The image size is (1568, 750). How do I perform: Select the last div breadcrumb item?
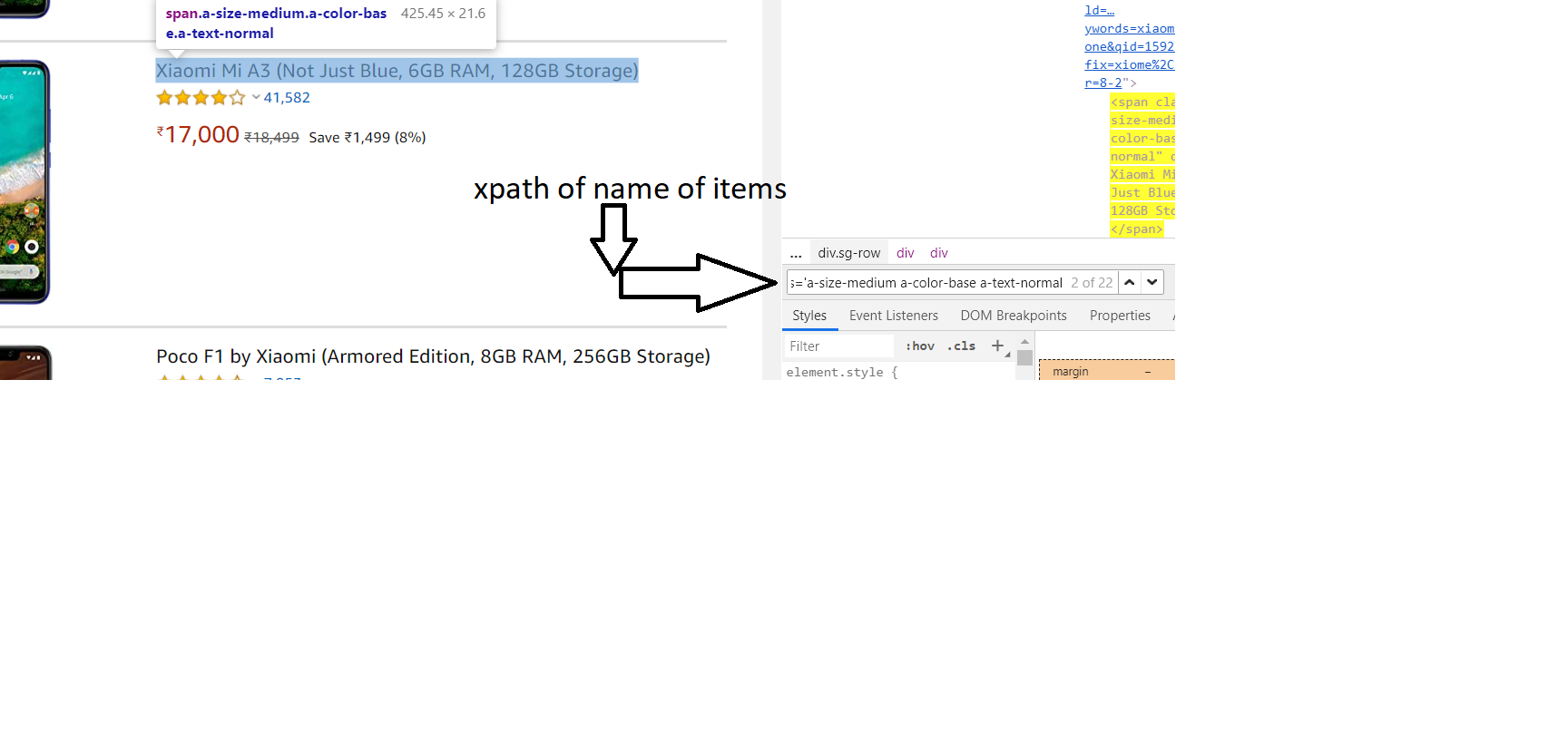click(x=939, y=253)
